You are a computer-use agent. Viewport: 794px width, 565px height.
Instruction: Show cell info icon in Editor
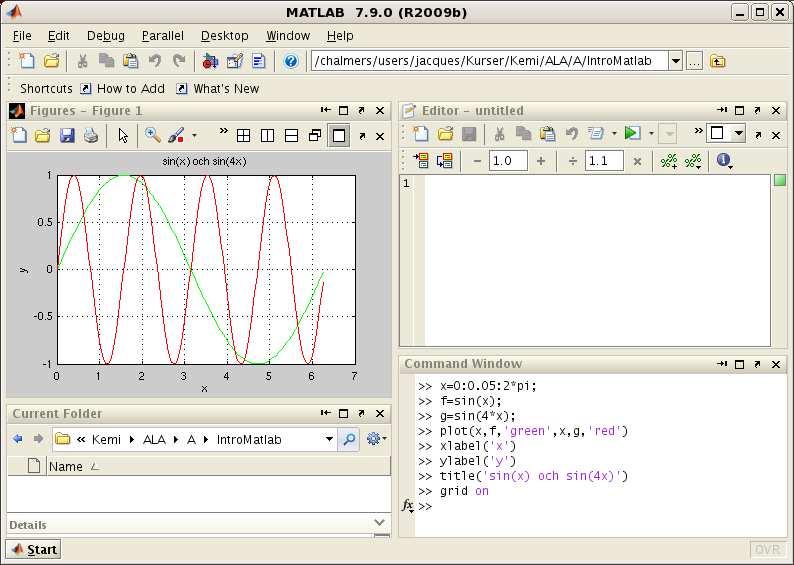[724, 160]
